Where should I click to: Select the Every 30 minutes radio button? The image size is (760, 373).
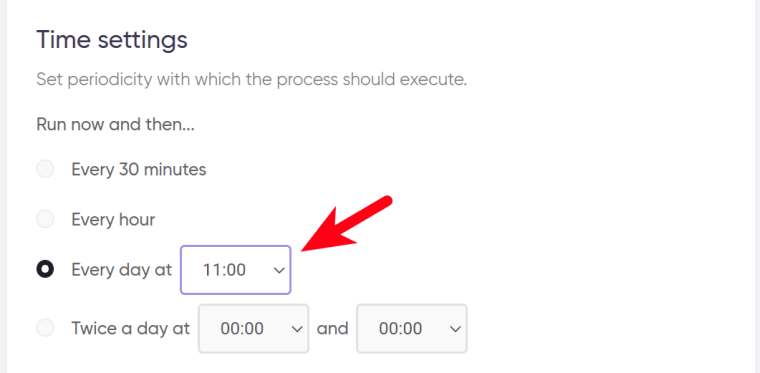coord(46,169)
